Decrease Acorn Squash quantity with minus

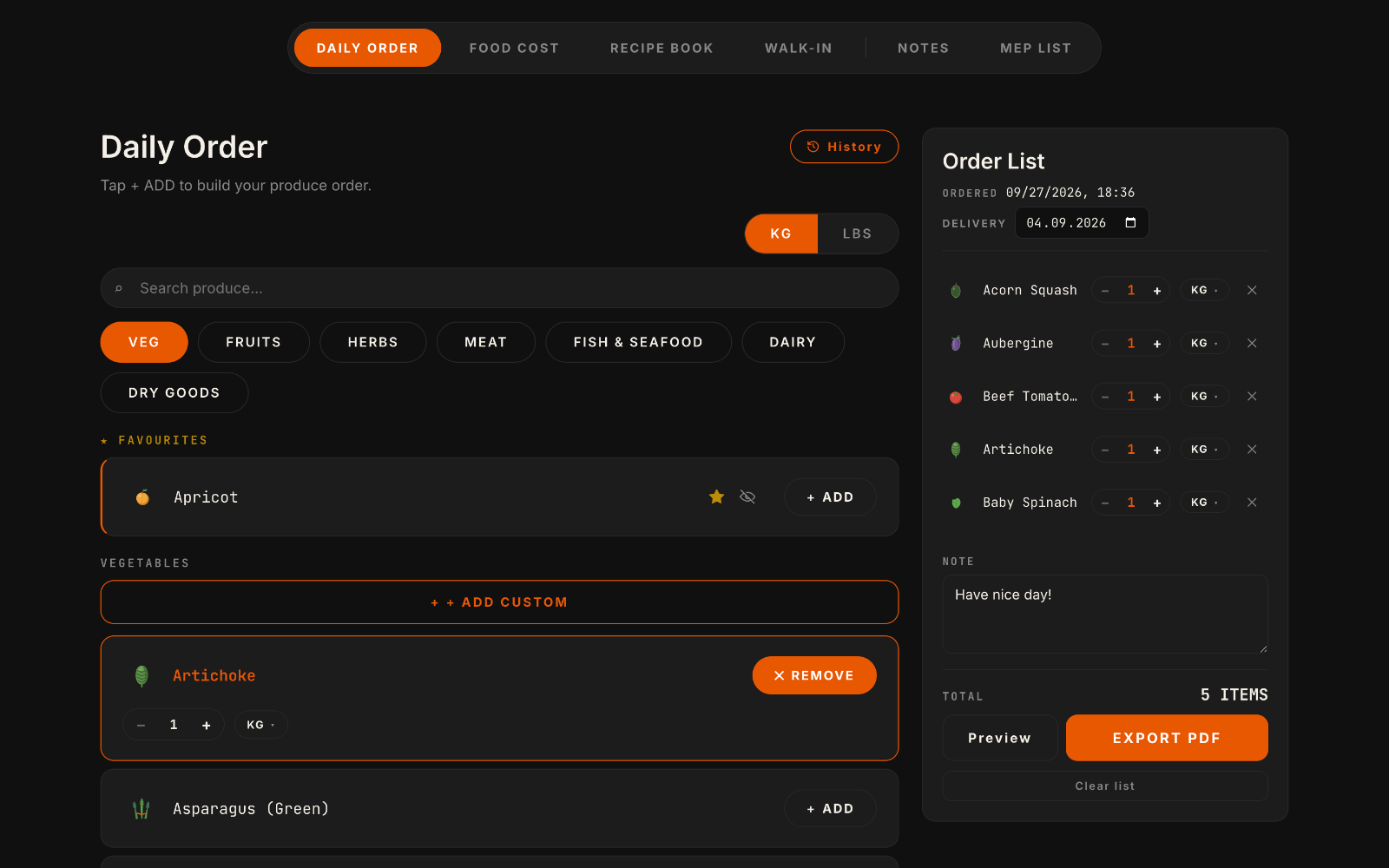[1105, 291]
